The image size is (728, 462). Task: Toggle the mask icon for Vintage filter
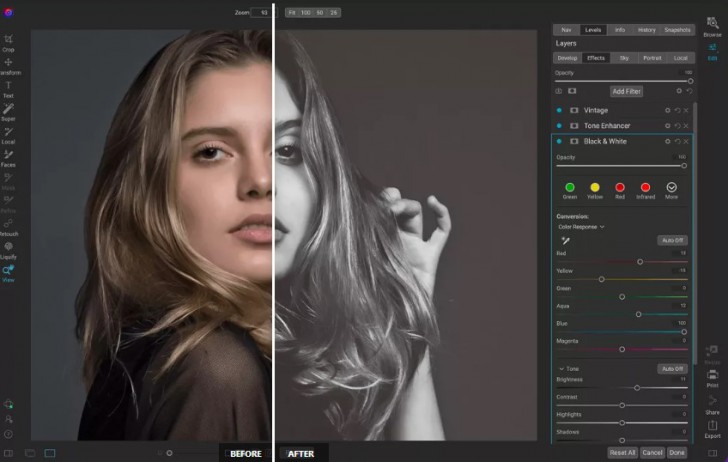click(x=574, y=111)
